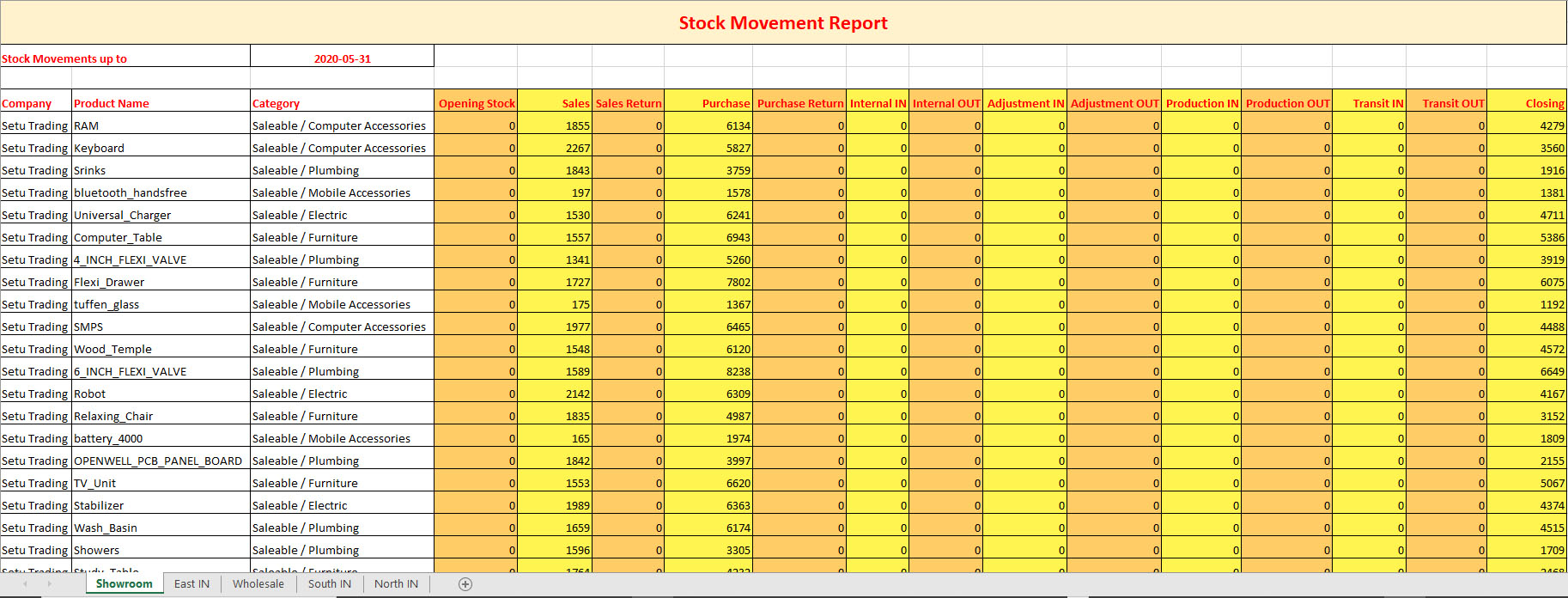This screenshot has height=598, width=1568.
Task: Select the bluetooth_handsfree product cell
Action: point(161,190)
